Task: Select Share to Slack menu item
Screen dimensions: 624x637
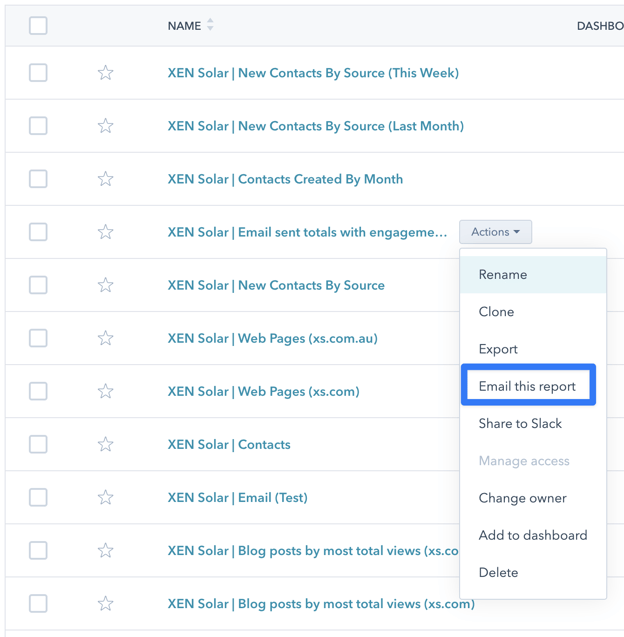Action: (533, 424)
